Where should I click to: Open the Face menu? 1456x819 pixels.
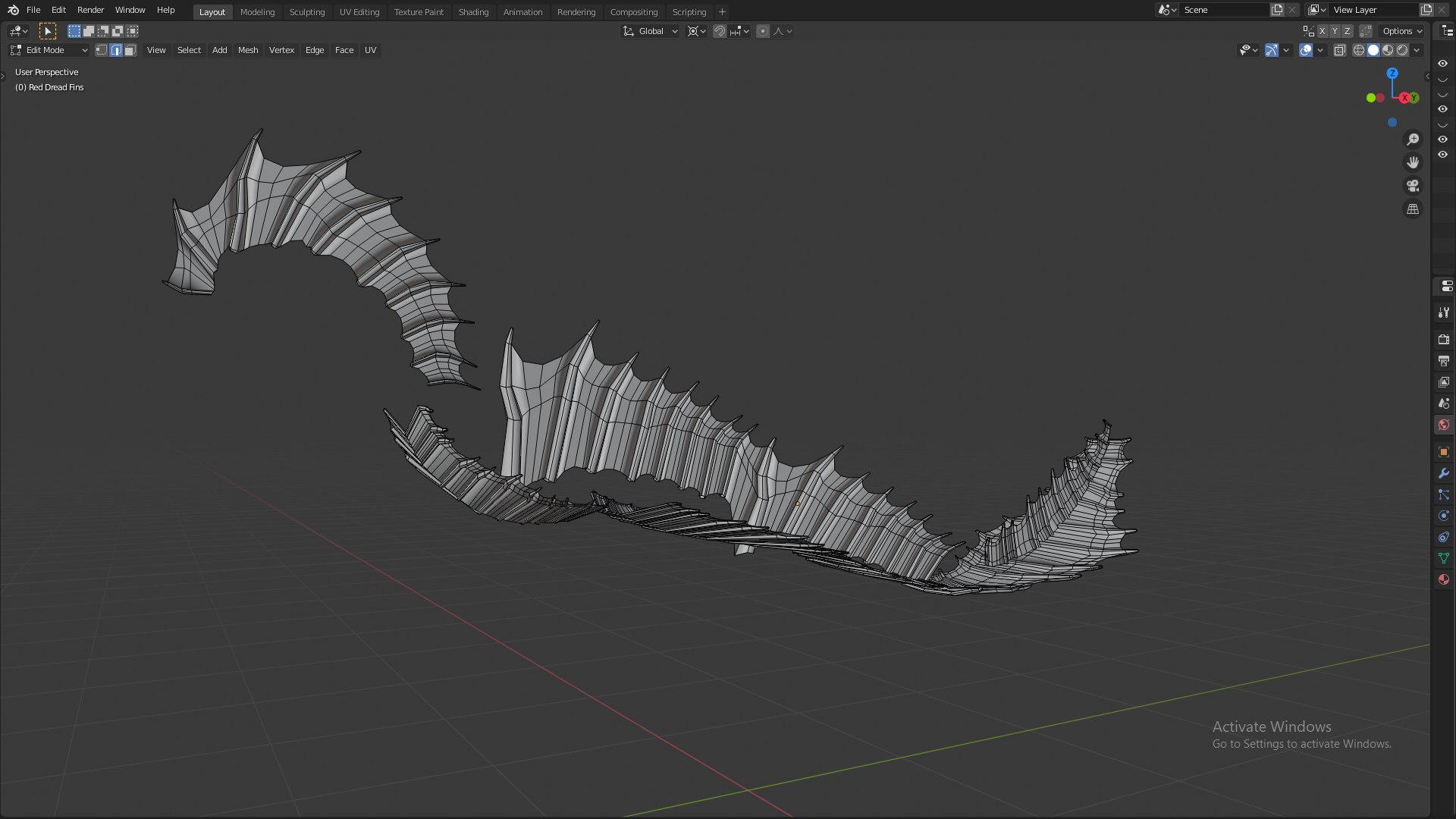coord(344,50)
